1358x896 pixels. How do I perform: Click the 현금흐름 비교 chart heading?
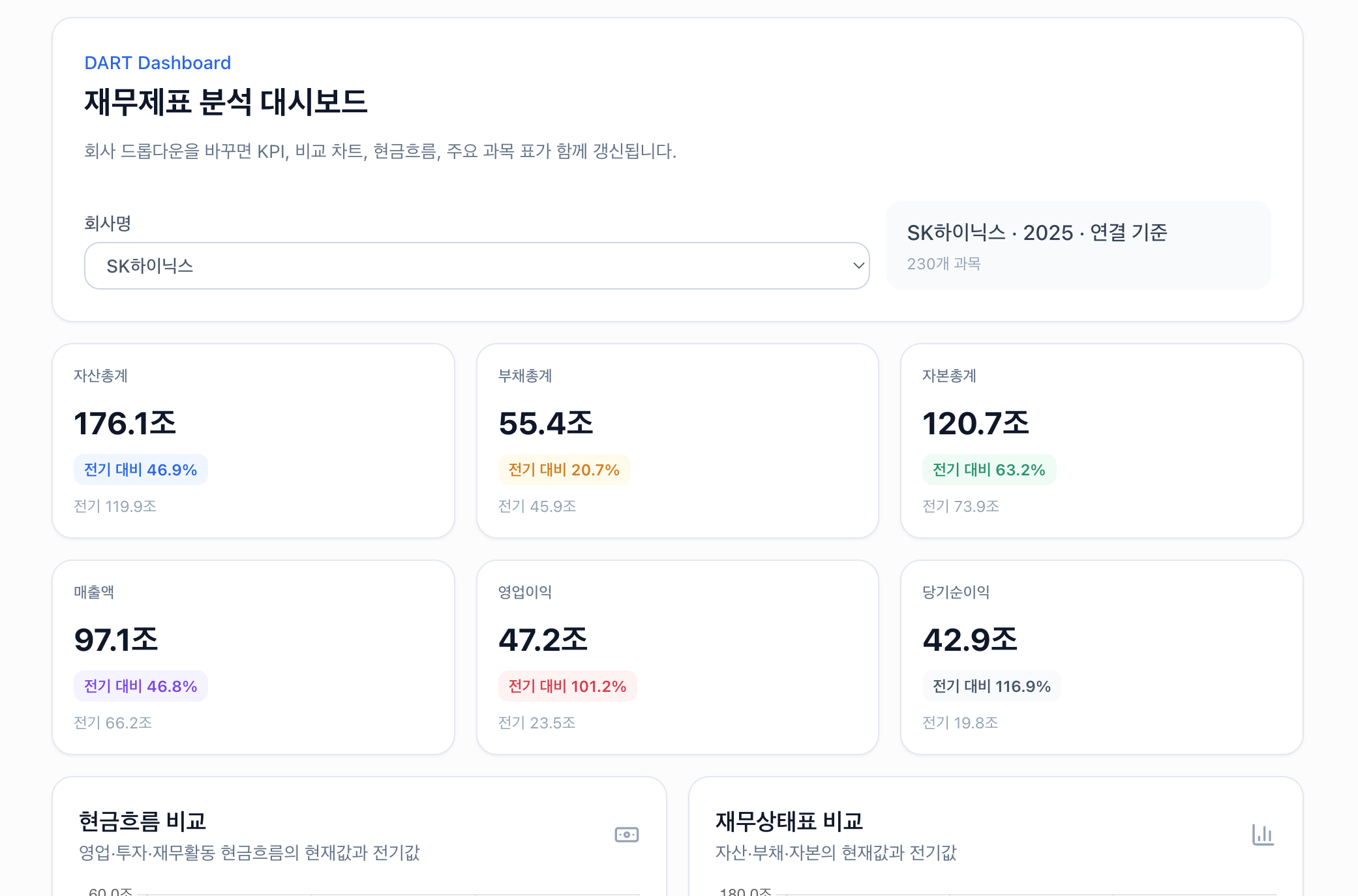click(x=142, y=821)
